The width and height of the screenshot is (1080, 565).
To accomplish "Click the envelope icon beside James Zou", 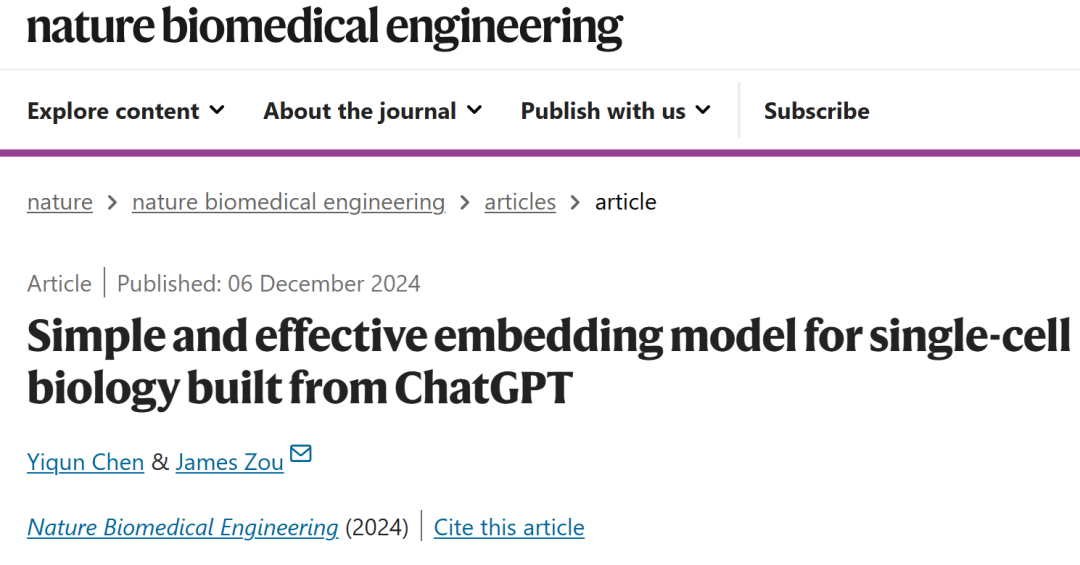I will [300, 453].
